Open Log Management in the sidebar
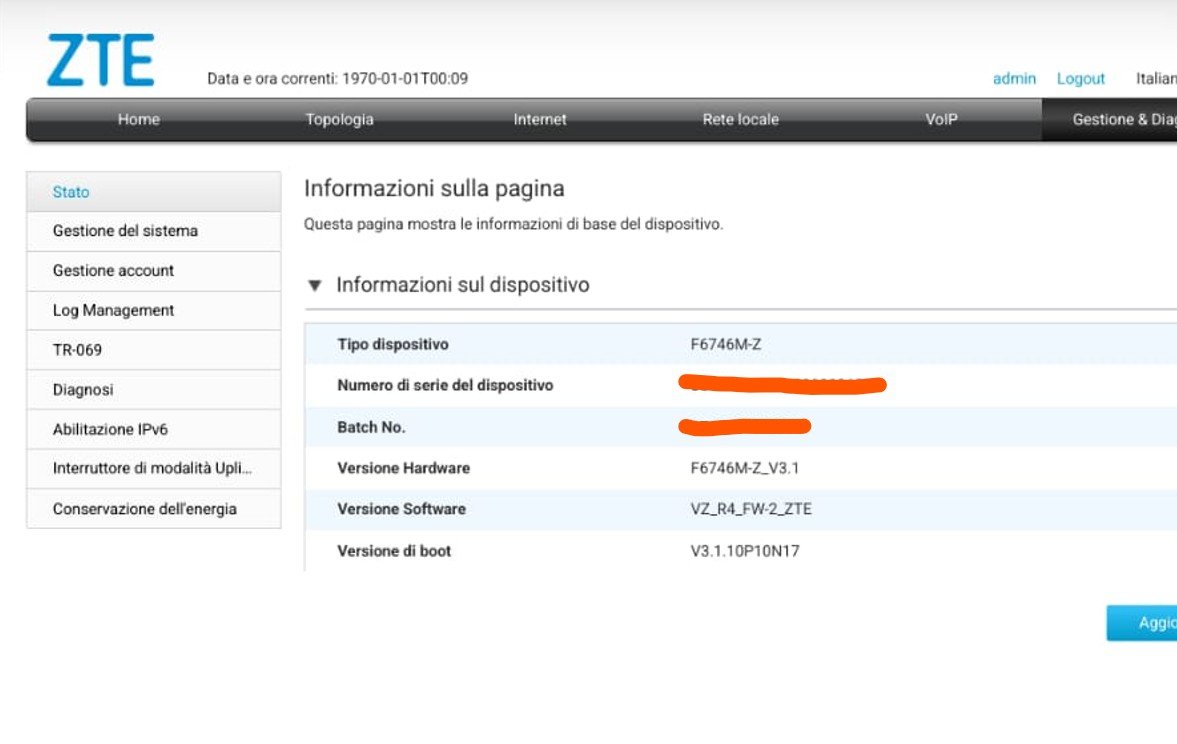Image resolution: width=1177 pixels, height=744 pixels. (x=113, y=311)
